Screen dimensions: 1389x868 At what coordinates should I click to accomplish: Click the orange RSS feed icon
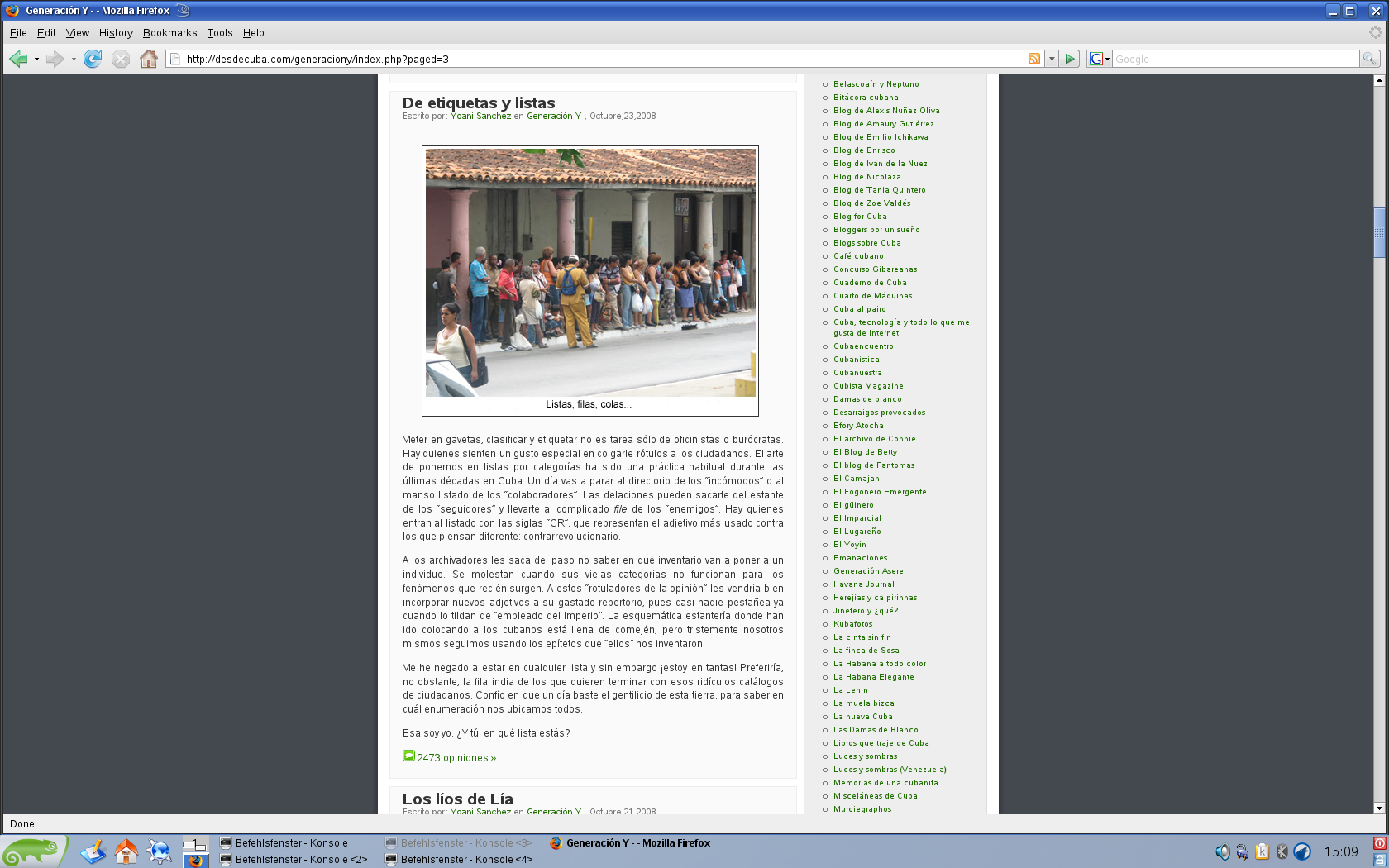click(x=1033, y=59)
